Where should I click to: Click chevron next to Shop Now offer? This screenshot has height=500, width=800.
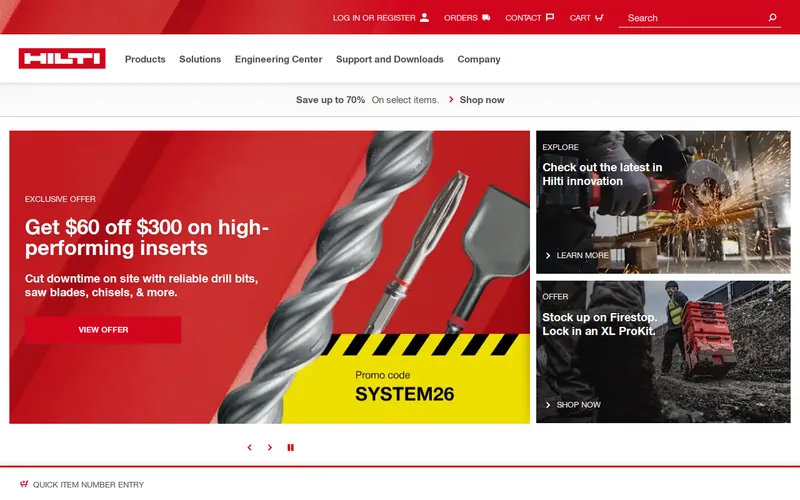pos(548,405)
